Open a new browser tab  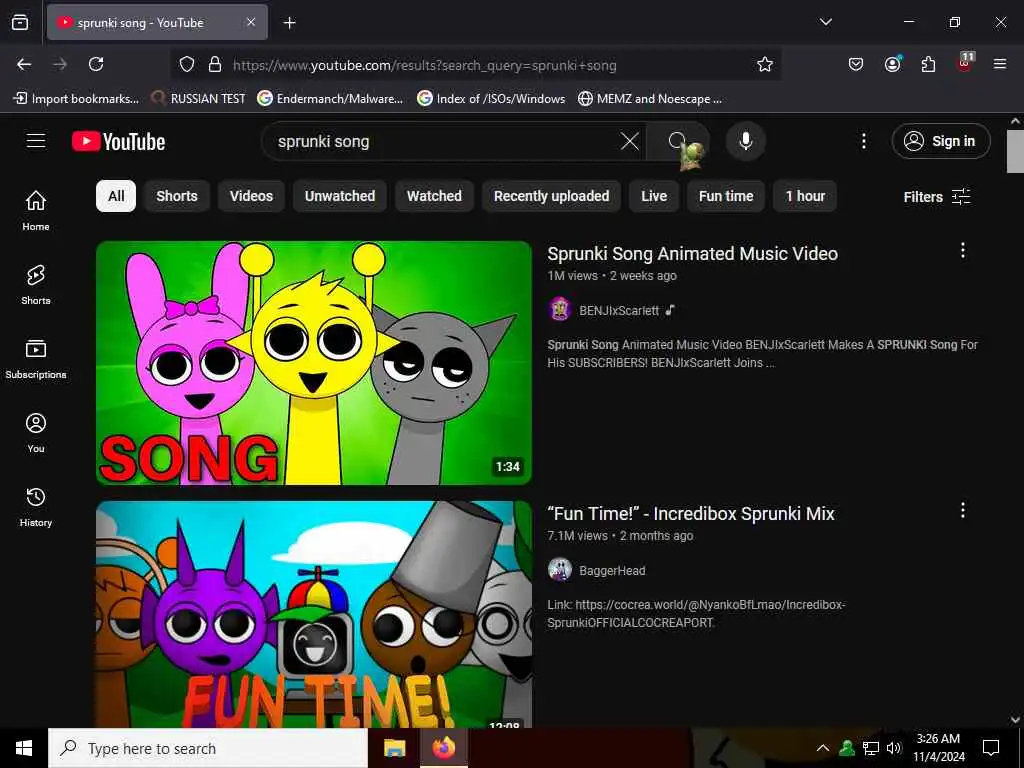pos(289,23)
